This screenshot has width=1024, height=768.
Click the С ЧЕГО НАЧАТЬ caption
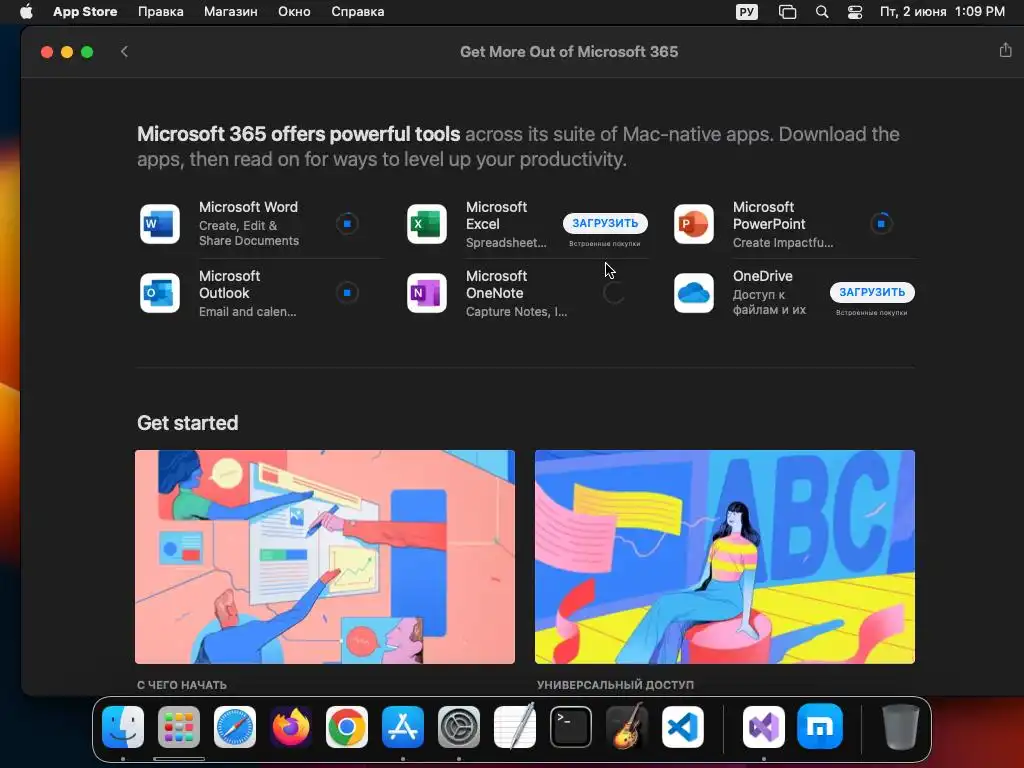pos(182,685)
